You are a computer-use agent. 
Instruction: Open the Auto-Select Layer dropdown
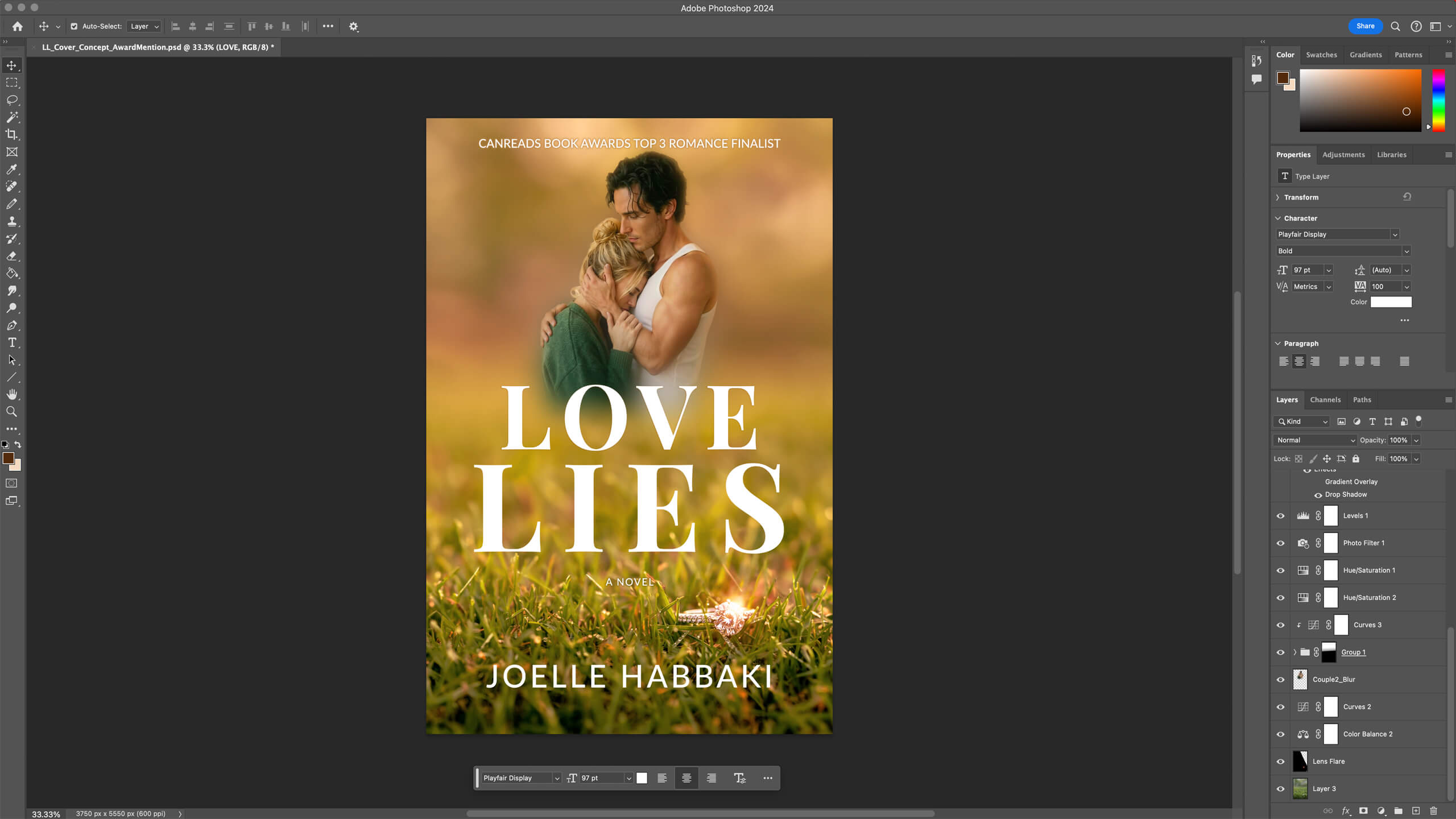click(143, 26)
